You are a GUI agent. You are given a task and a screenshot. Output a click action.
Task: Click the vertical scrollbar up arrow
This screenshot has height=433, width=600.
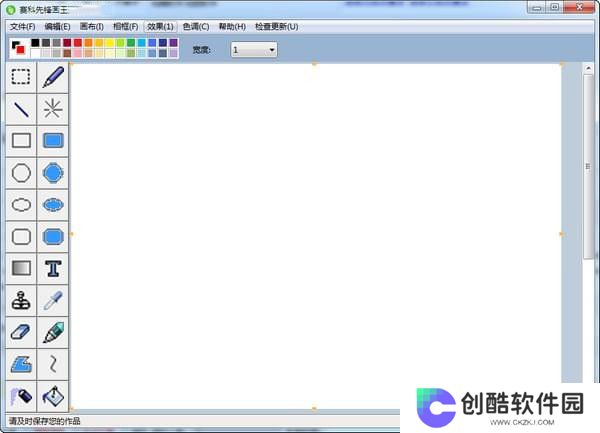(588, 68)
